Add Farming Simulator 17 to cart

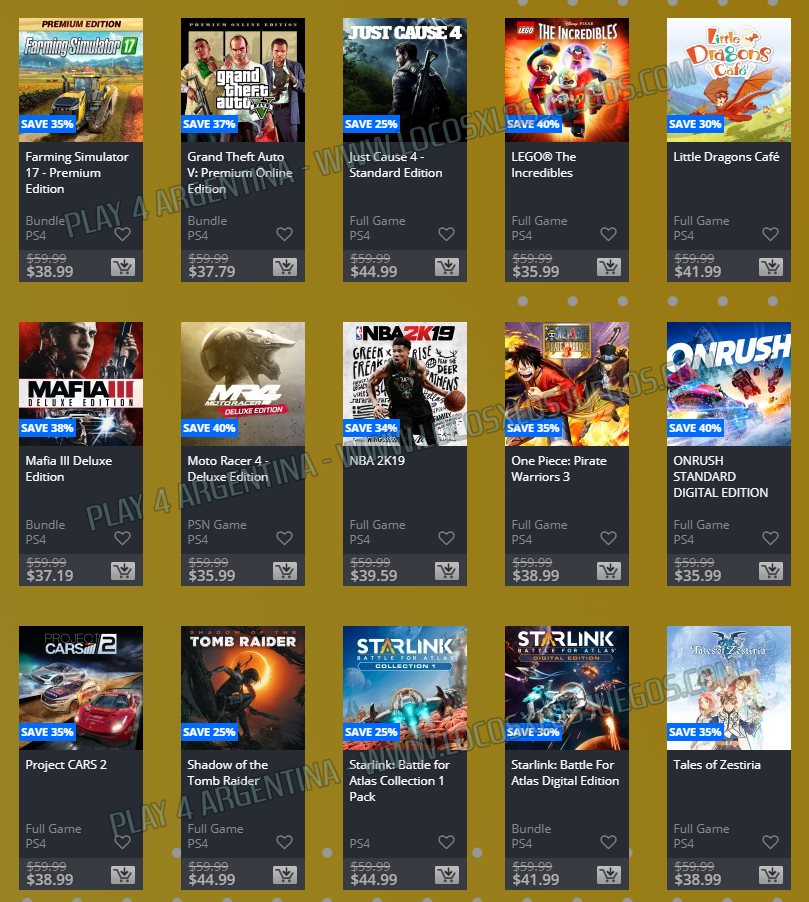123,266
